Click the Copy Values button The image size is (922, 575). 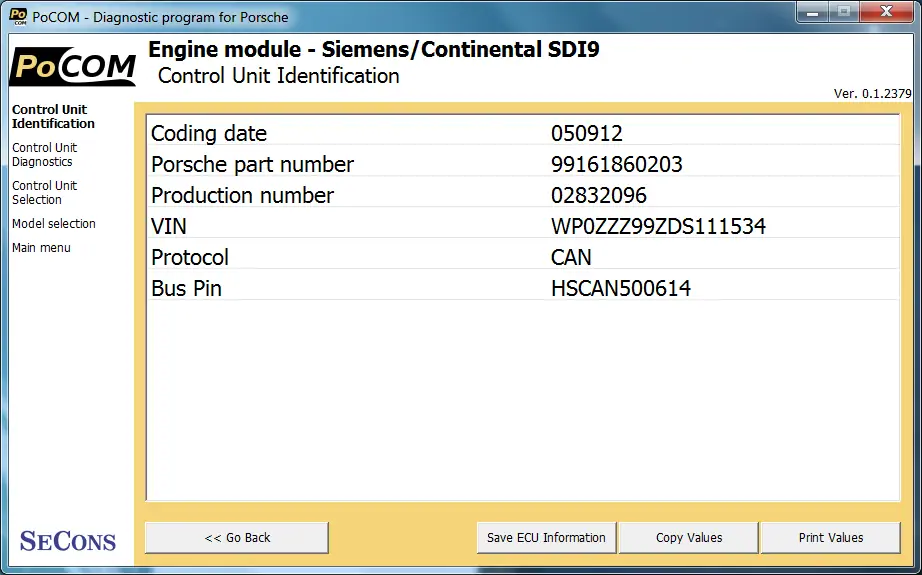click(x=689, y=537)
